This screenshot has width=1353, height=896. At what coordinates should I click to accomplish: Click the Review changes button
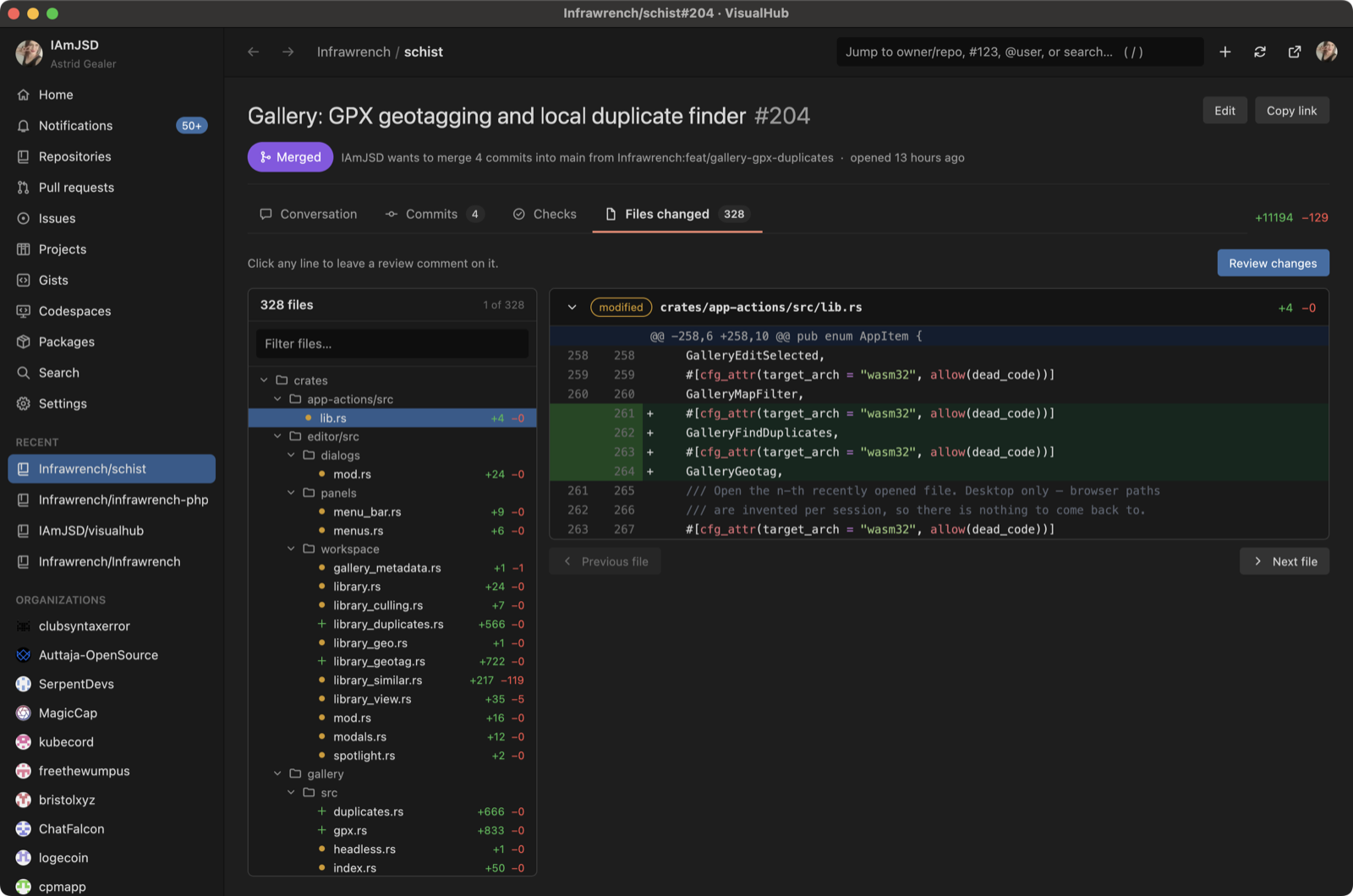pos(1273,263)
